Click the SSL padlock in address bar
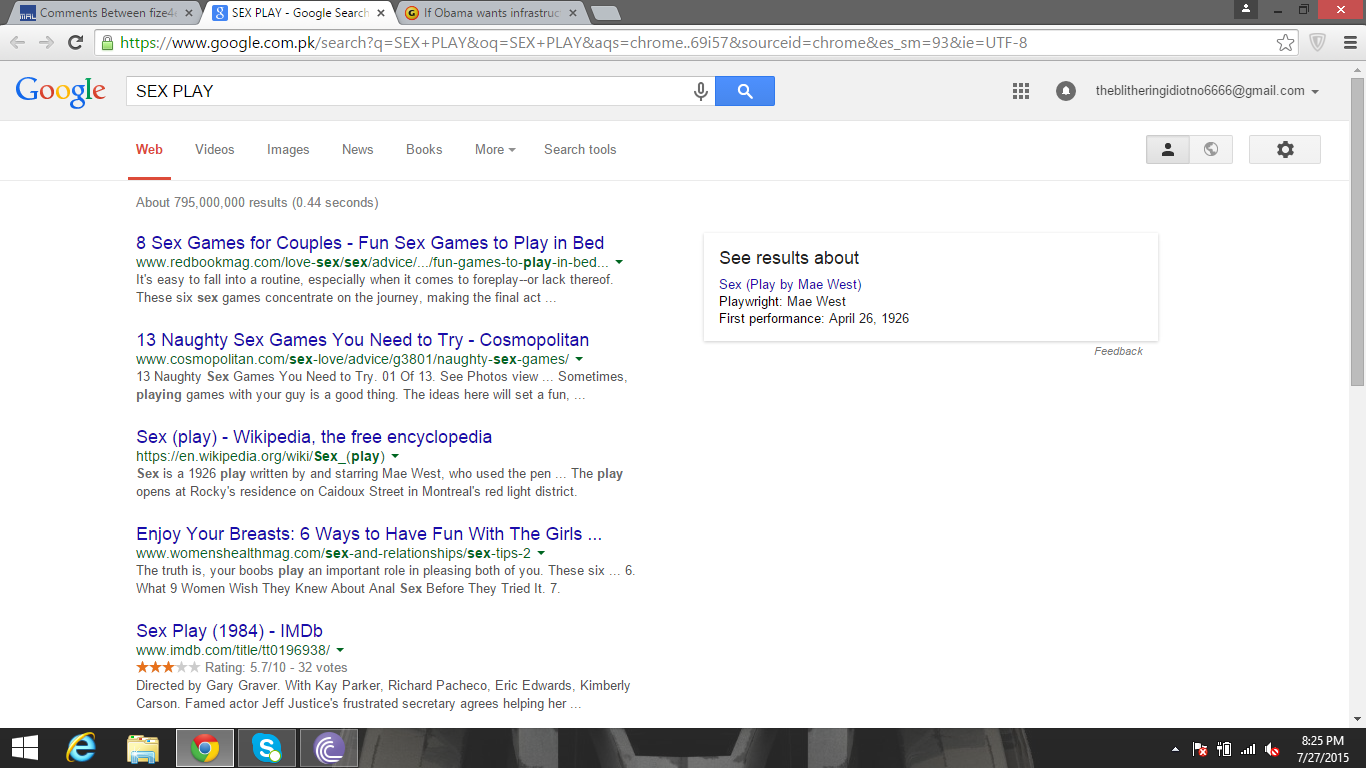1366x768 pixels. 107,42
